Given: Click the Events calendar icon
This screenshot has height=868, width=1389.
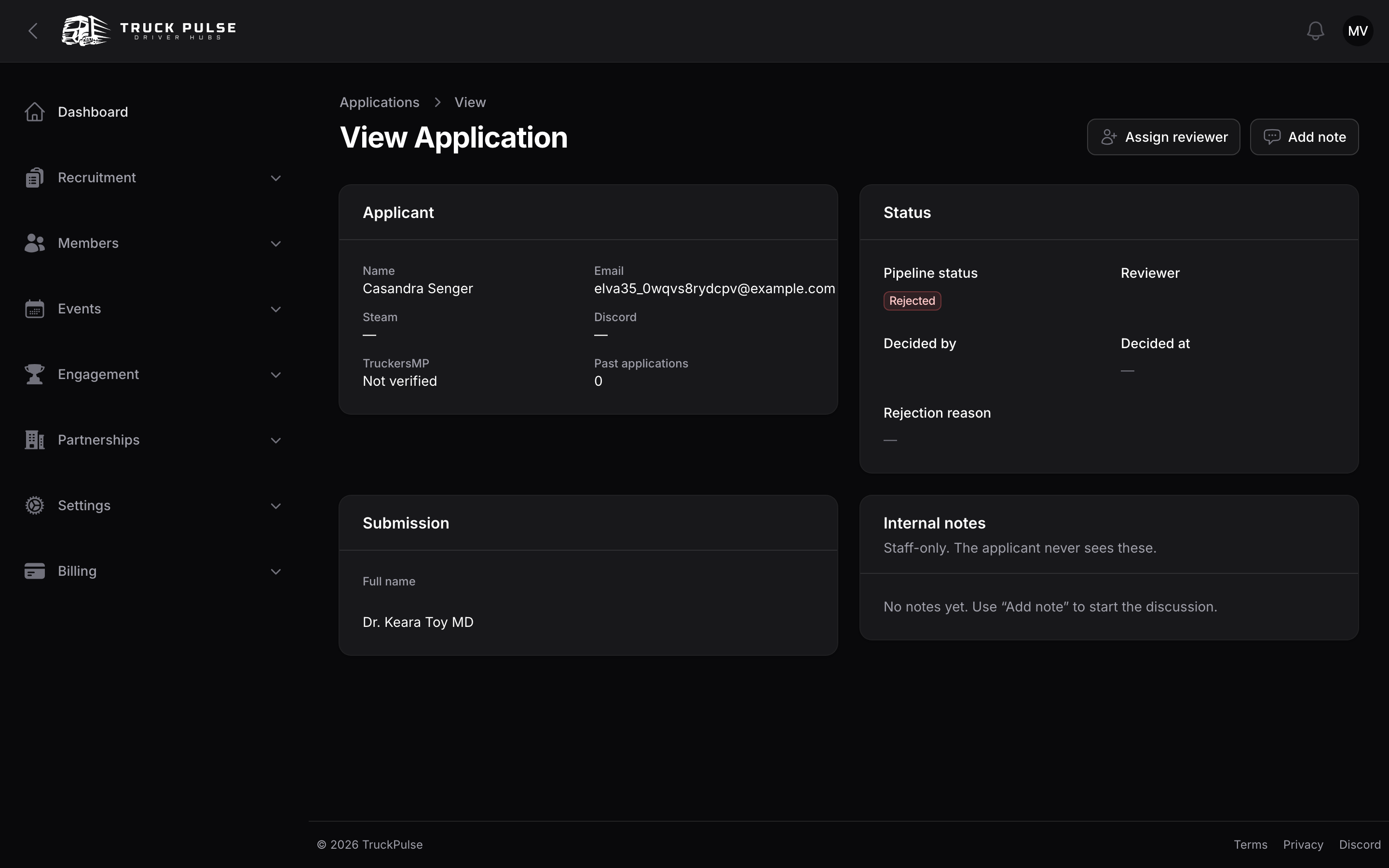Looking at the screenshot, I should pyautogui.click(x=34, y=309).
